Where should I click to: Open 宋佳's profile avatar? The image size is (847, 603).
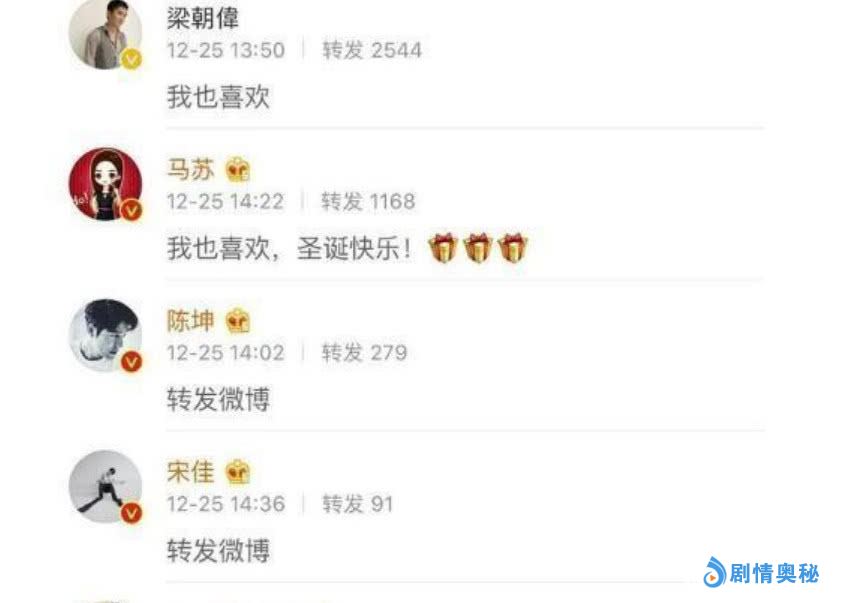[105, 487]
